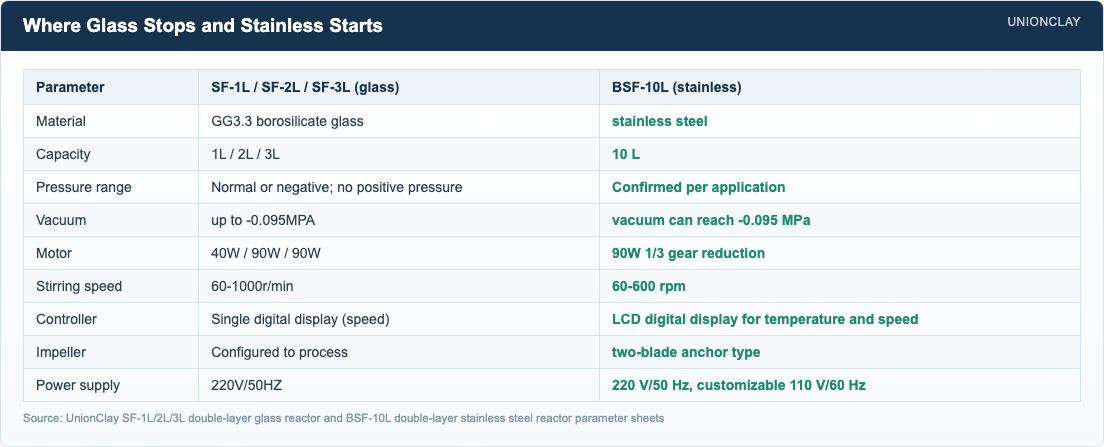Click the '10 L' capacity value
The width and height of the screenshot is (1104, 447).
626,154
